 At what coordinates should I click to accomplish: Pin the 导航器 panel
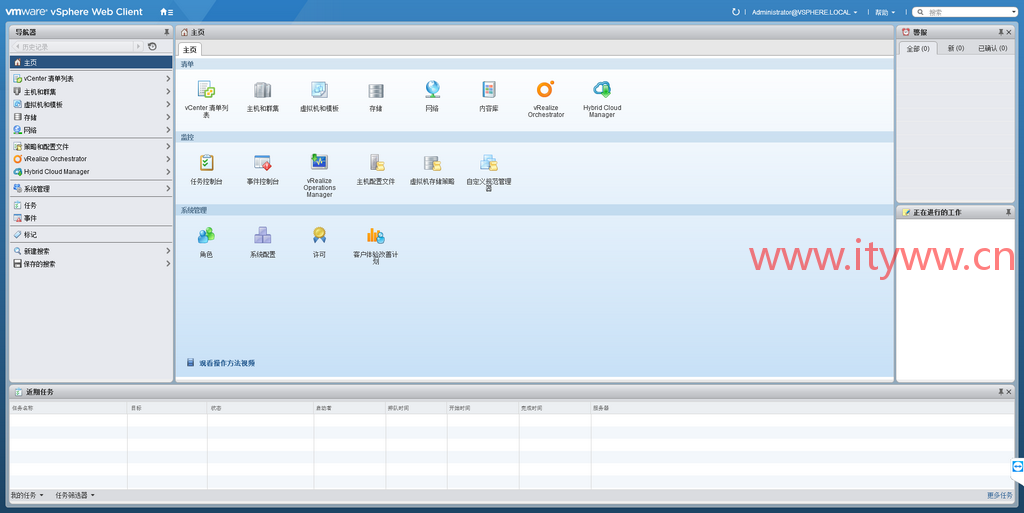pos(167,32)
